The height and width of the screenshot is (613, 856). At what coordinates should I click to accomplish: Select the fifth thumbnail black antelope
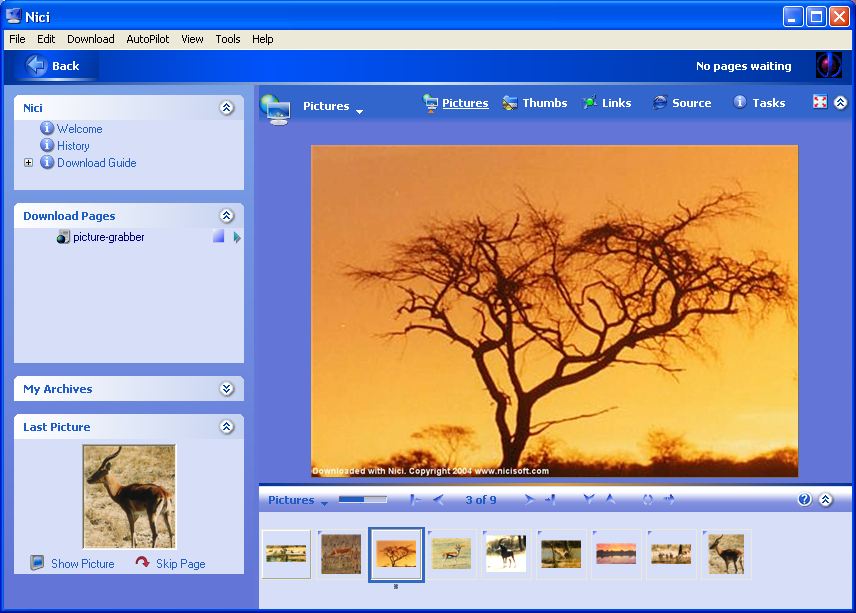coord(506,554)
